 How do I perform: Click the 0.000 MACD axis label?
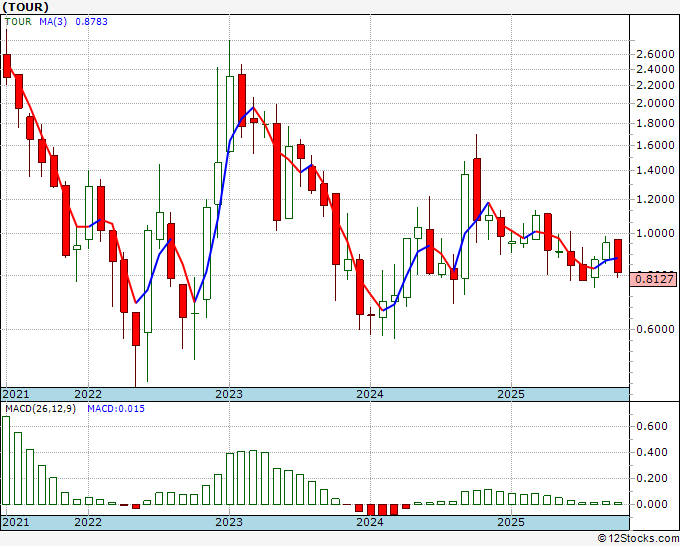(x=652, y=504)
